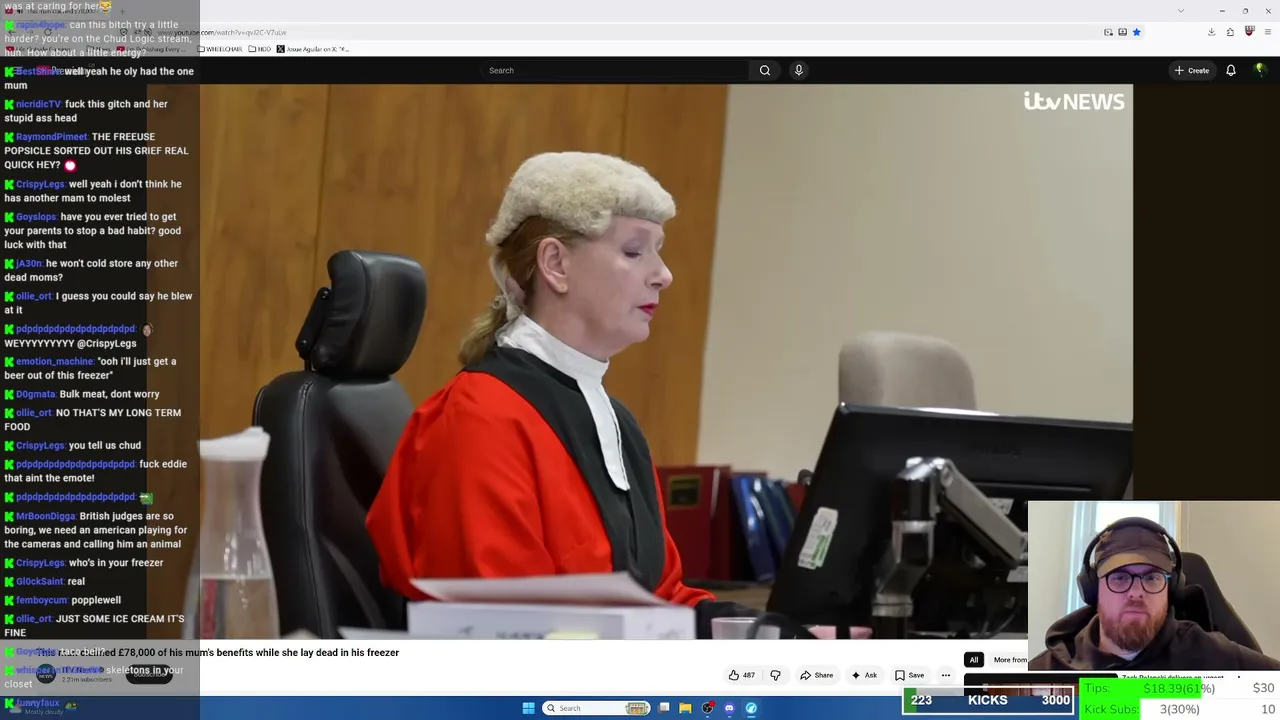Image resolution: width=1280 pixels, height=720 pixels.
Task: Click chat username Gl0ckSaint
Action: (x=40, y=581)
